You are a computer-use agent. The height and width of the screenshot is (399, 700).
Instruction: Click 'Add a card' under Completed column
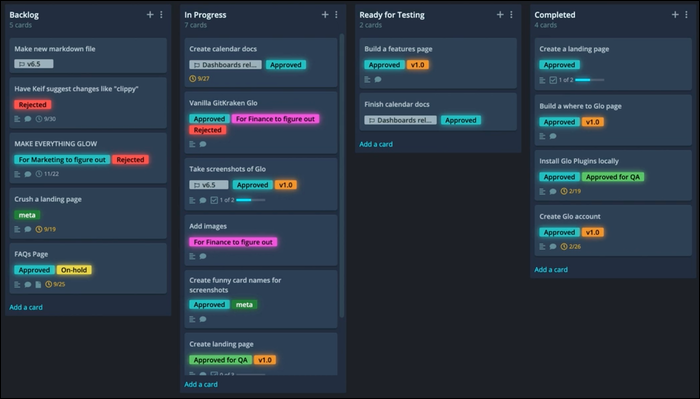coord(551,270)
